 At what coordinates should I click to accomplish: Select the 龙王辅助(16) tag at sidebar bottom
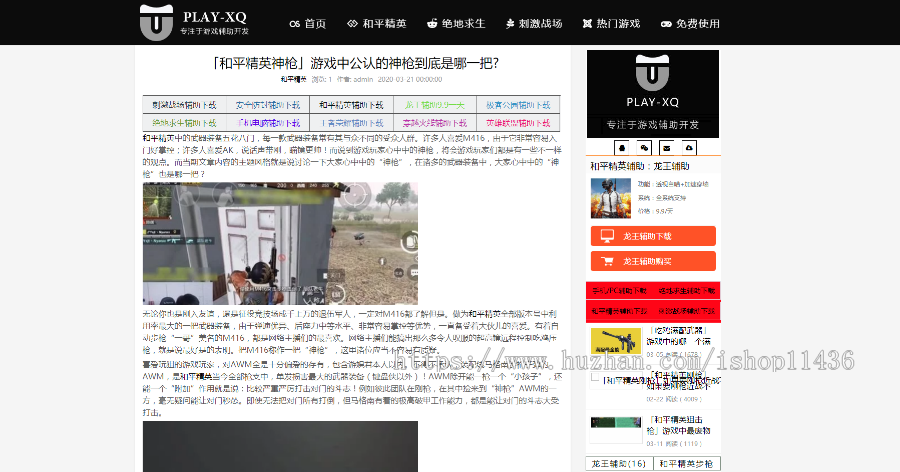(x=618, y=463)
